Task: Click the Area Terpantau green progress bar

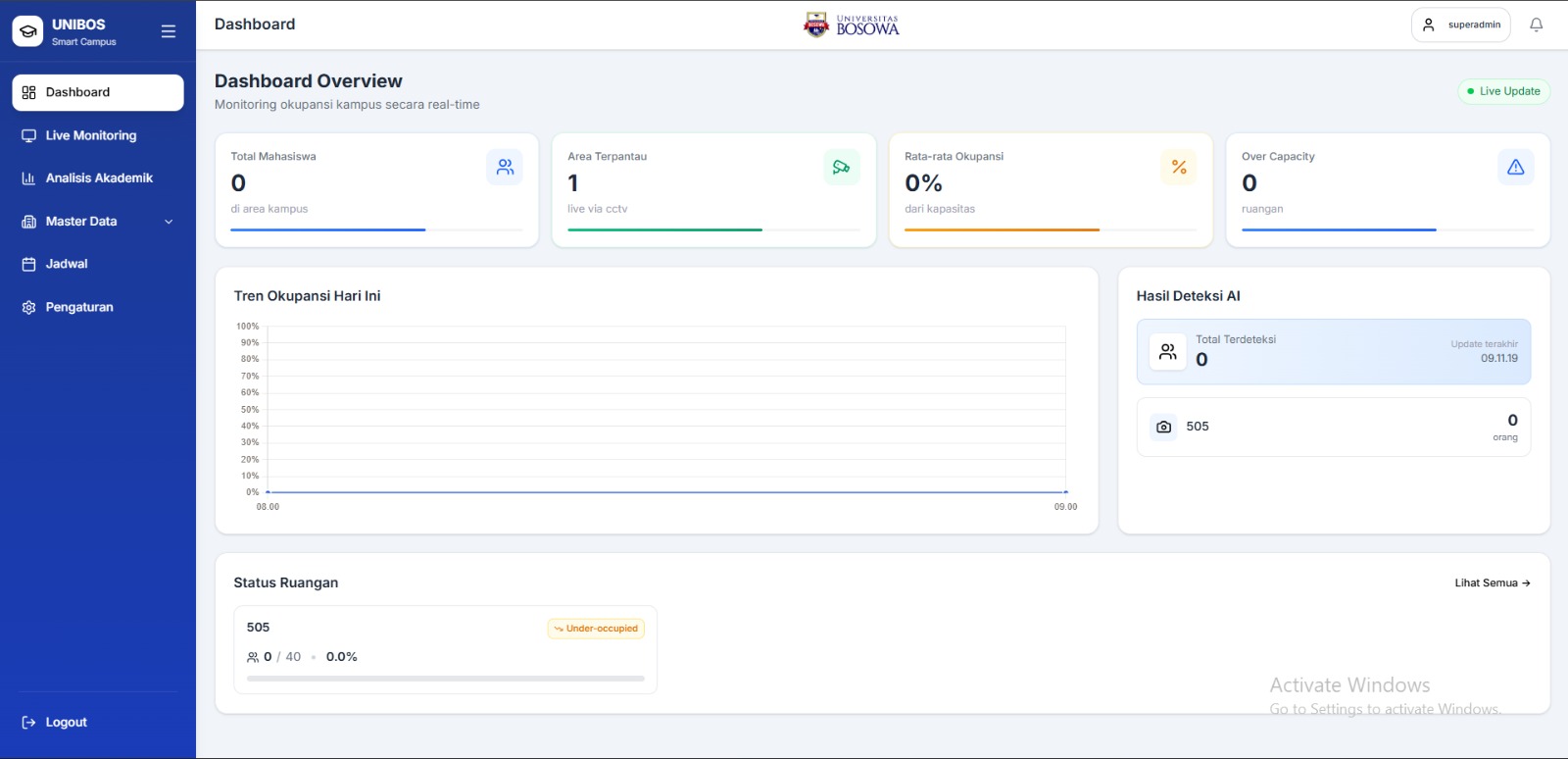Action: (x=665, y=229)
